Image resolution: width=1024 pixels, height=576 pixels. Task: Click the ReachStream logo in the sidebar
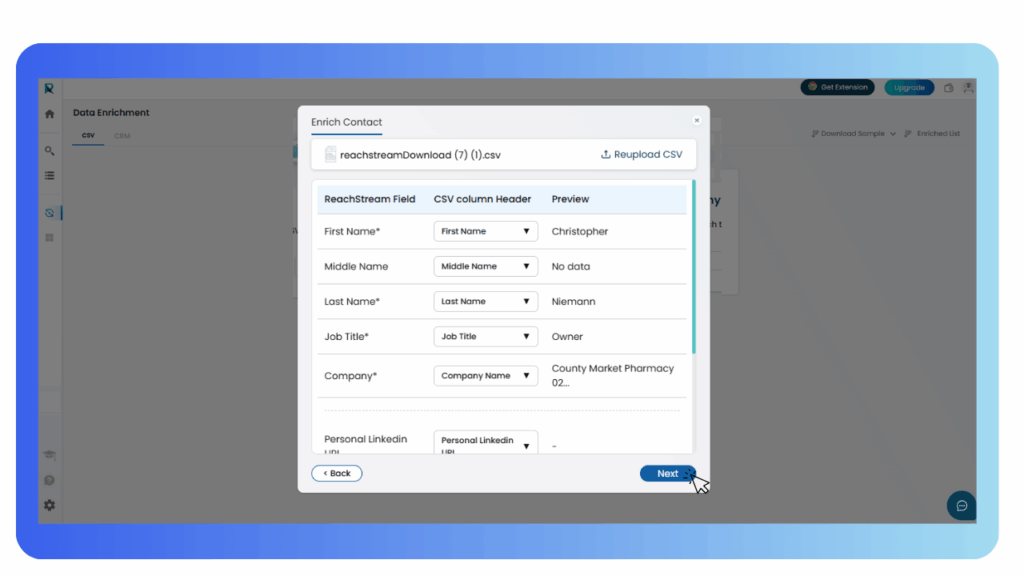click(49, 88)
